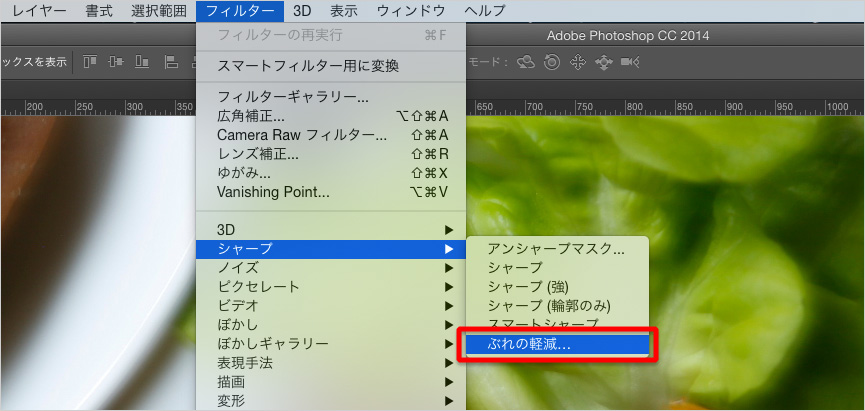The image size is (865, 411).
Task: Select the 3D orbit rotate mode icon
Action: click(526, 62)
